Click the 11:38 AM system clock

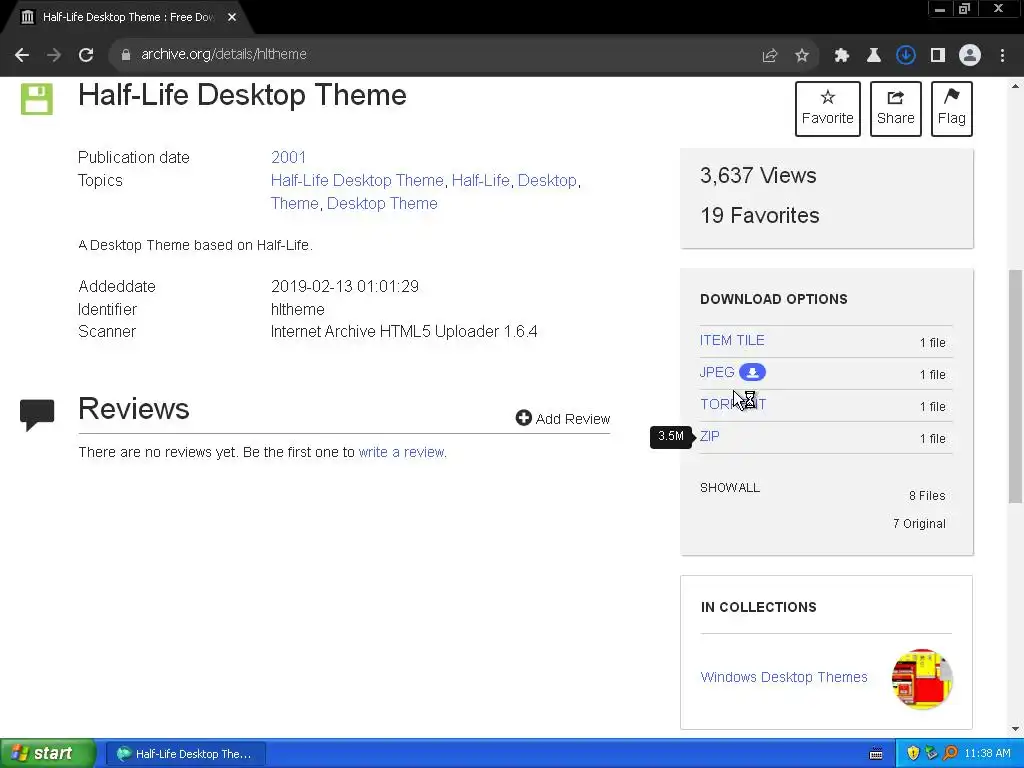[x=987, y=754]
